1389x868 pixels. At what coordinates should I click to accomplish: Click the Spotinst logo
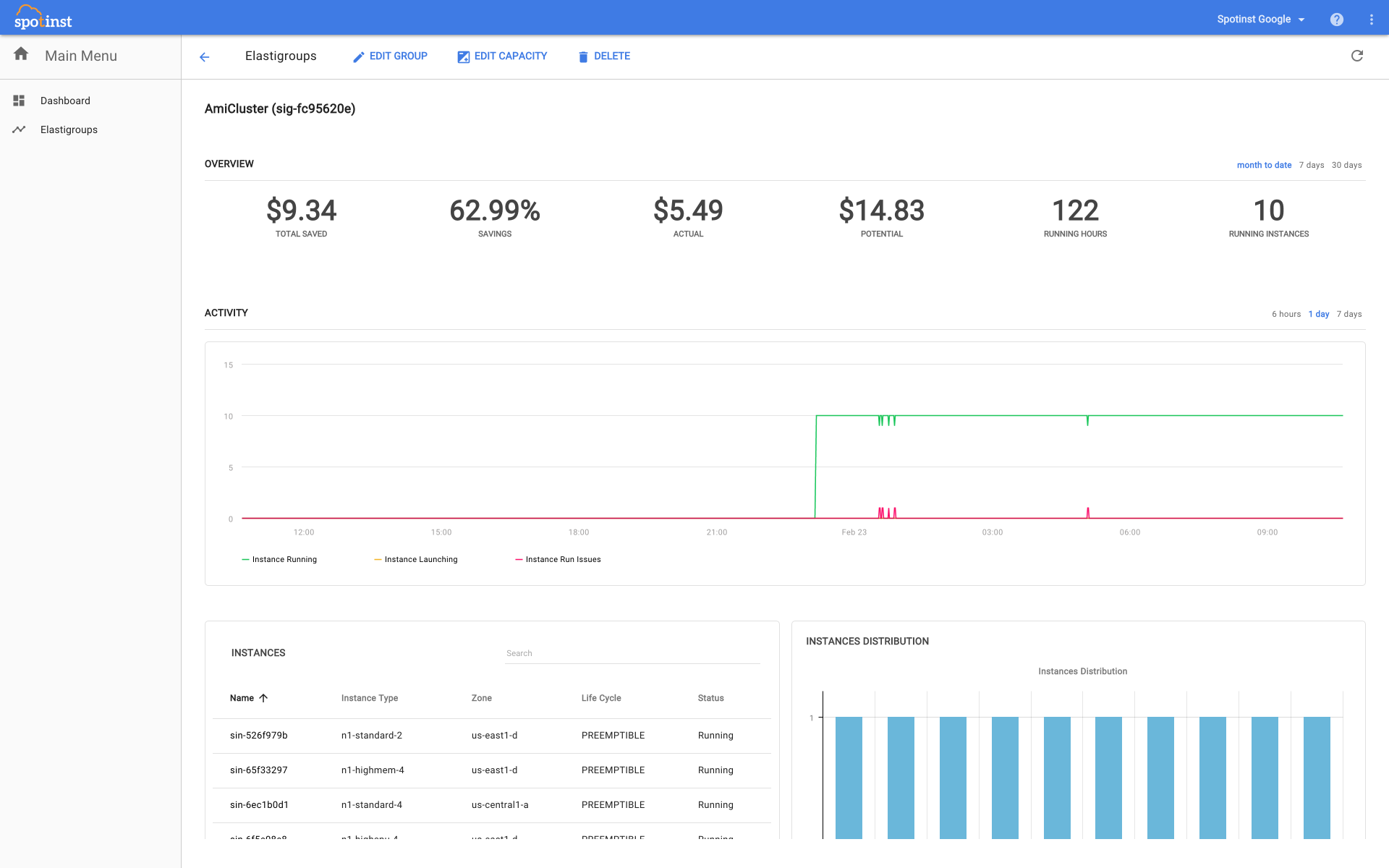tap(43, 17)
